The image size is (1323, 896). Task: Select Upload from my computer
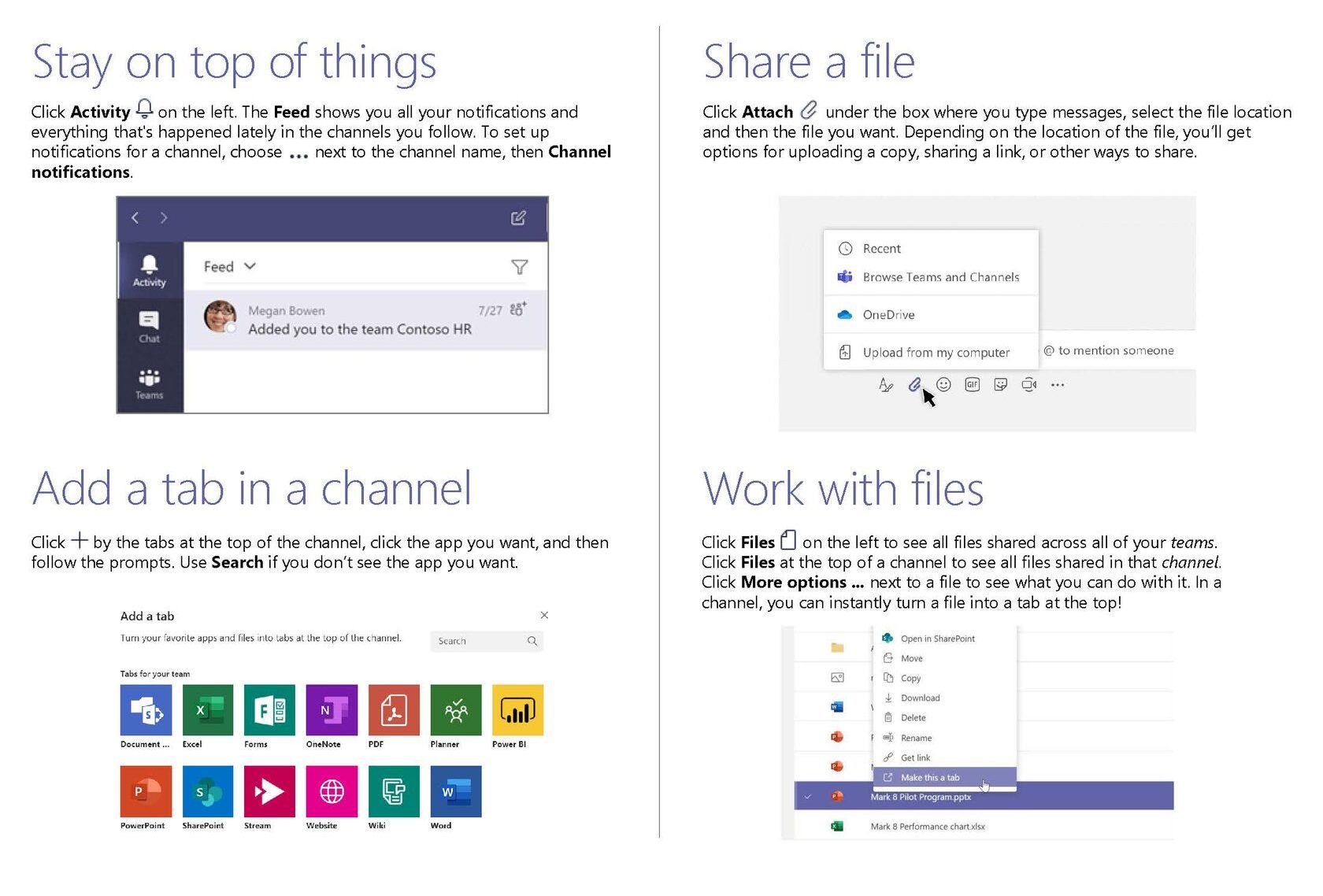tap(936, 352)
